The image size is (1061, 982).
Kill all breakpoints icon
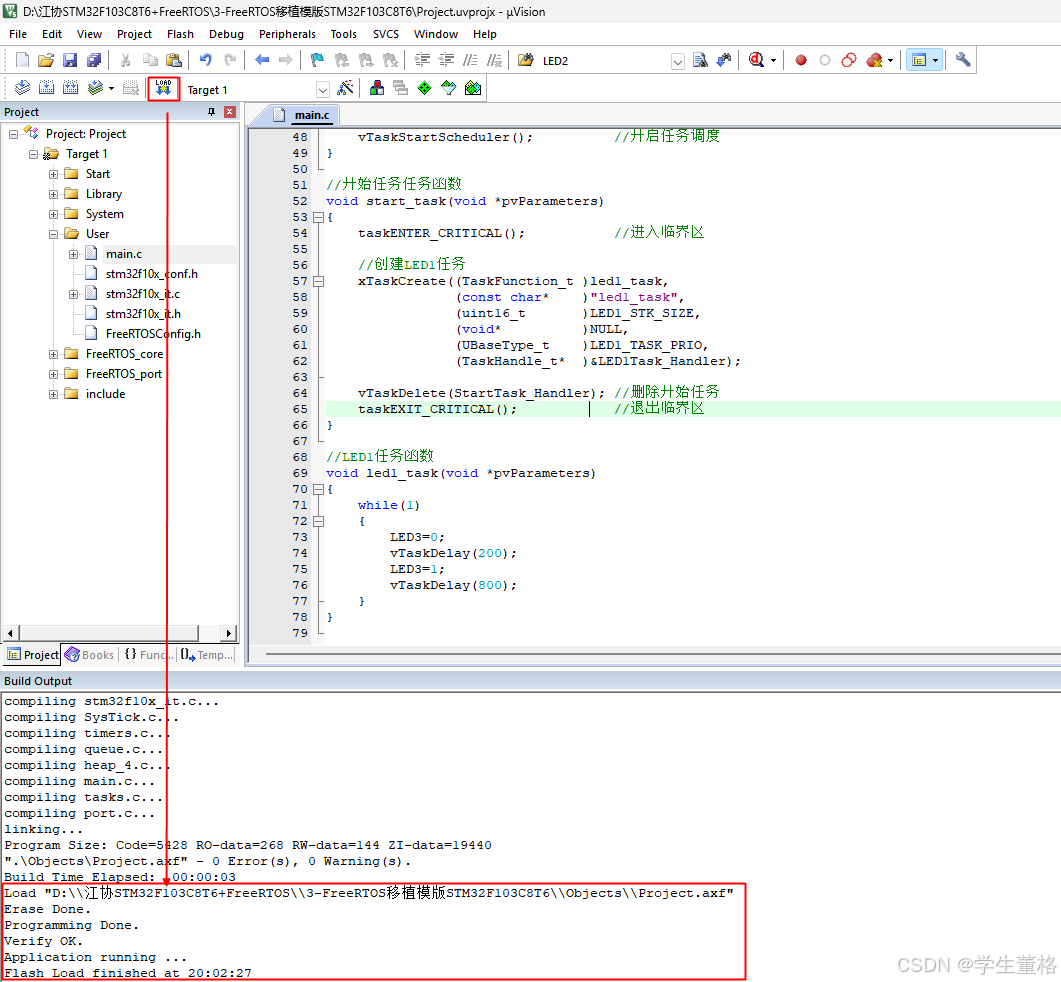(x=874, y=60)
